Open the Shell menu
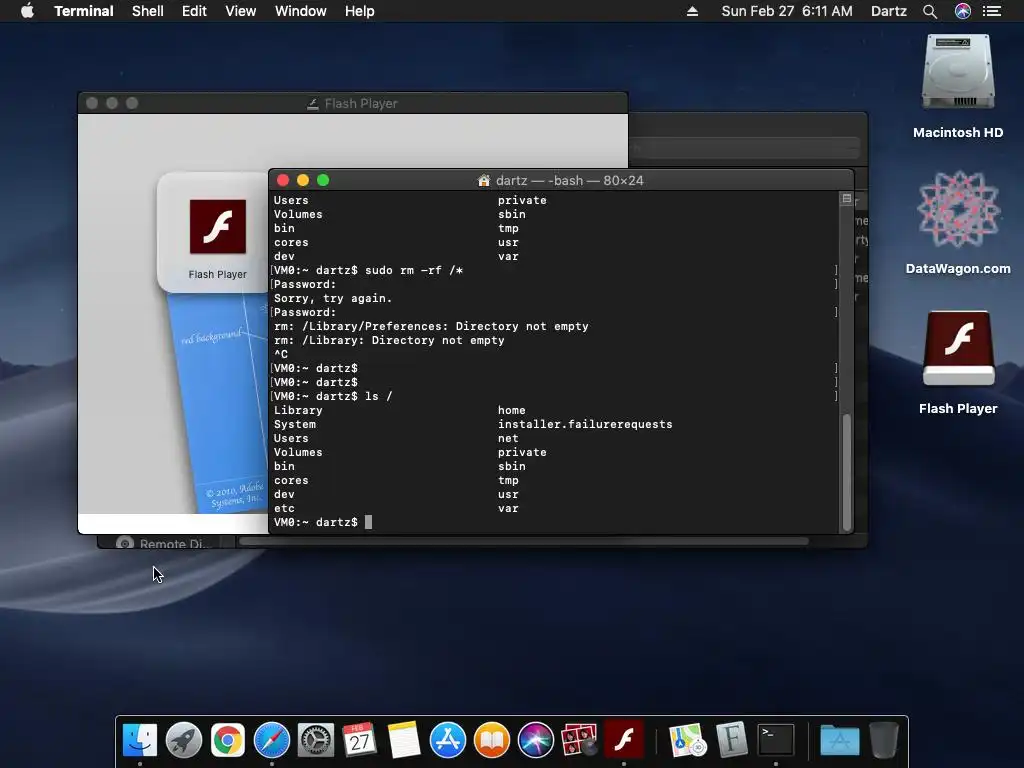Image resolution: width=1024 pixels, height=768 pixels. (x=148, y=11)
